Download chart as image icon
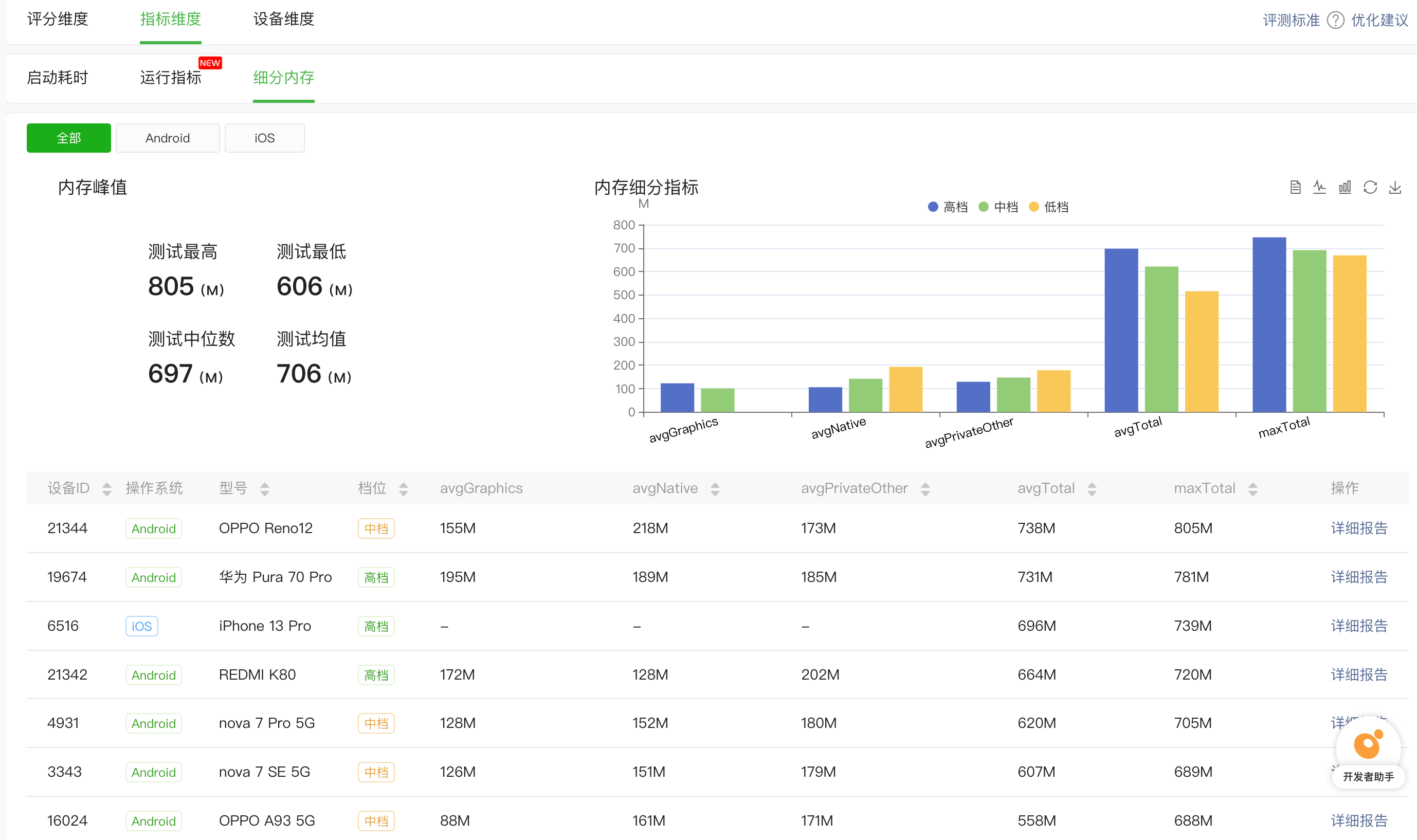The width and height of the screenshot is (1417, 840). [x=1395, y=187]
